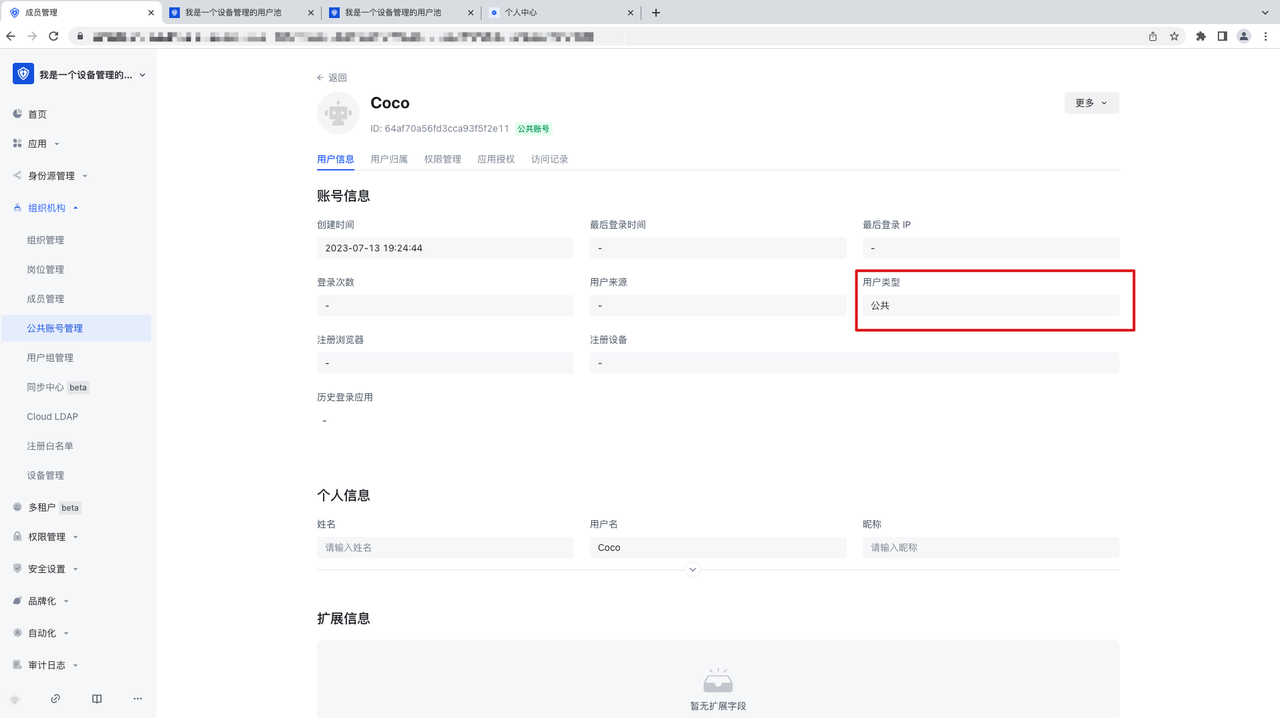Open the documentation book icon in sidebar
1280x718 pixels.
point(97,699)
